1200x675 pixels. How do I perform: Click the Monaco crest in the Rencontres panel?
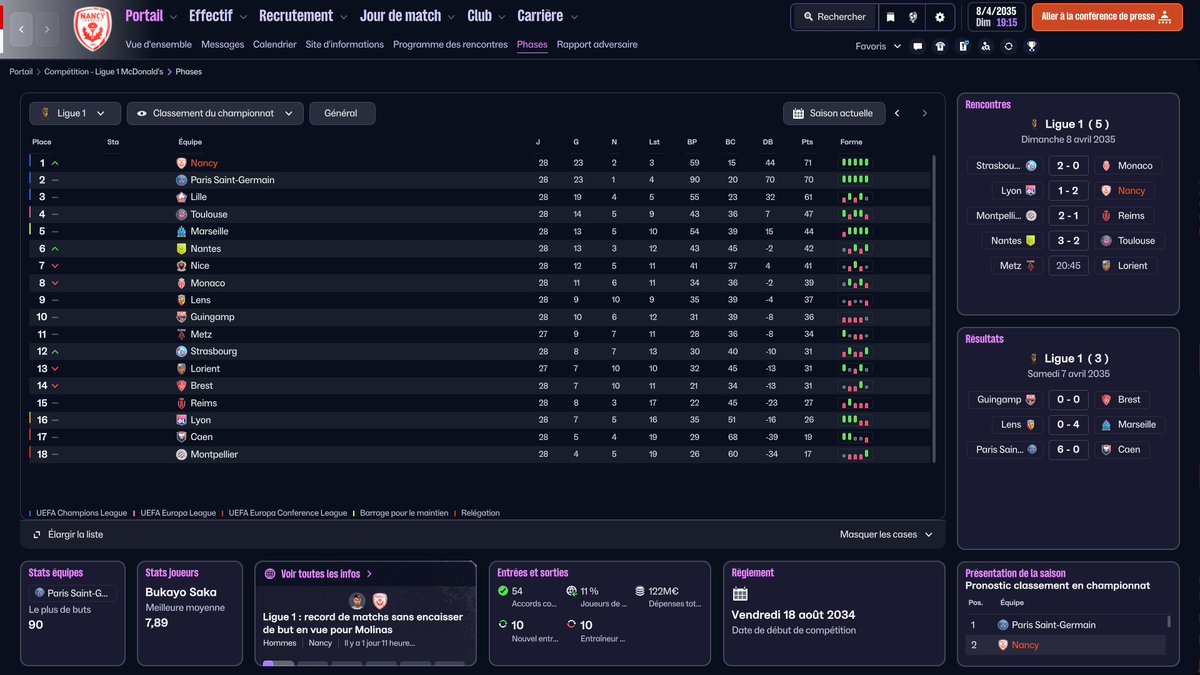1105,165
